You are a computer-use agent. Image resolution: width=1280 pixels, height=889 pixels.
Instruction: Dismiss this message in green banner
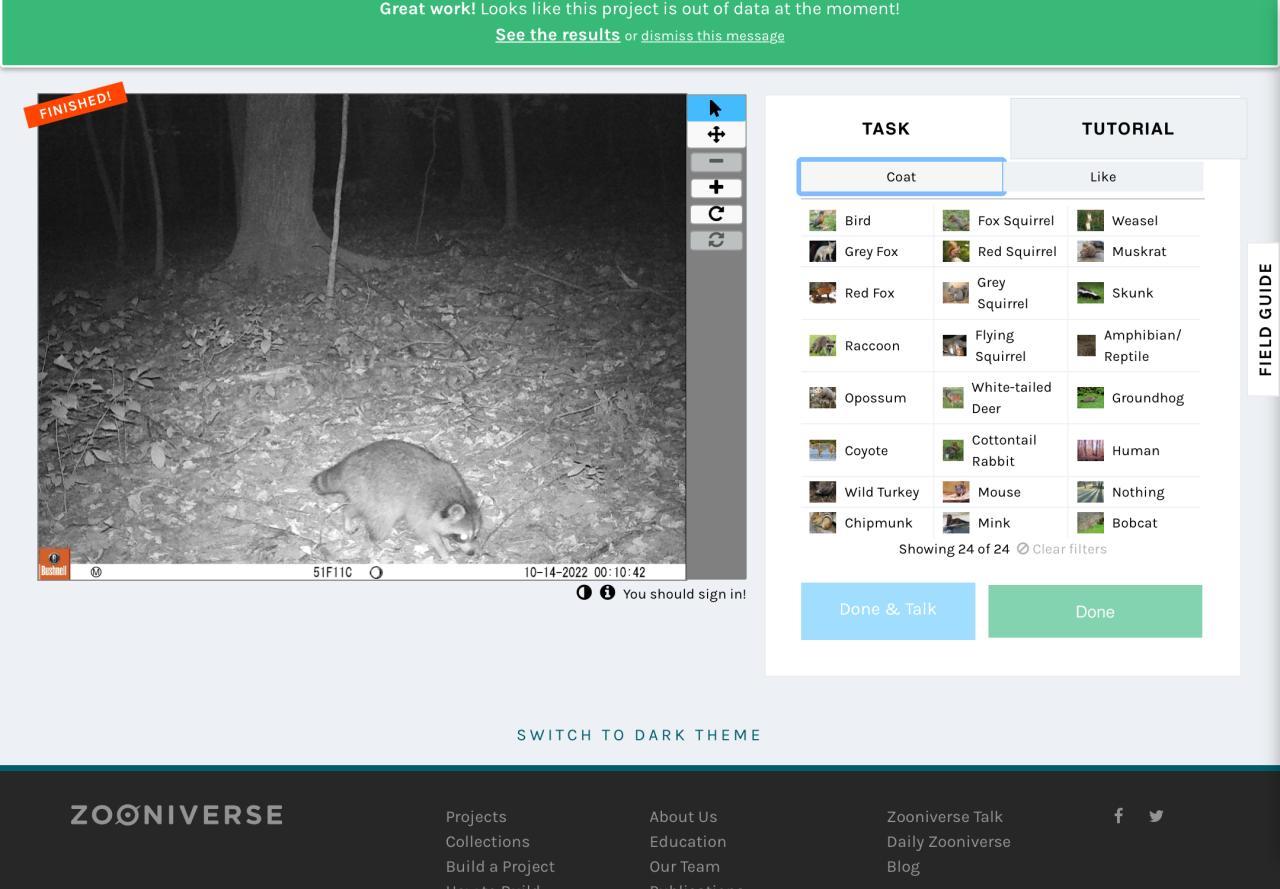click(x=712, y=36)
